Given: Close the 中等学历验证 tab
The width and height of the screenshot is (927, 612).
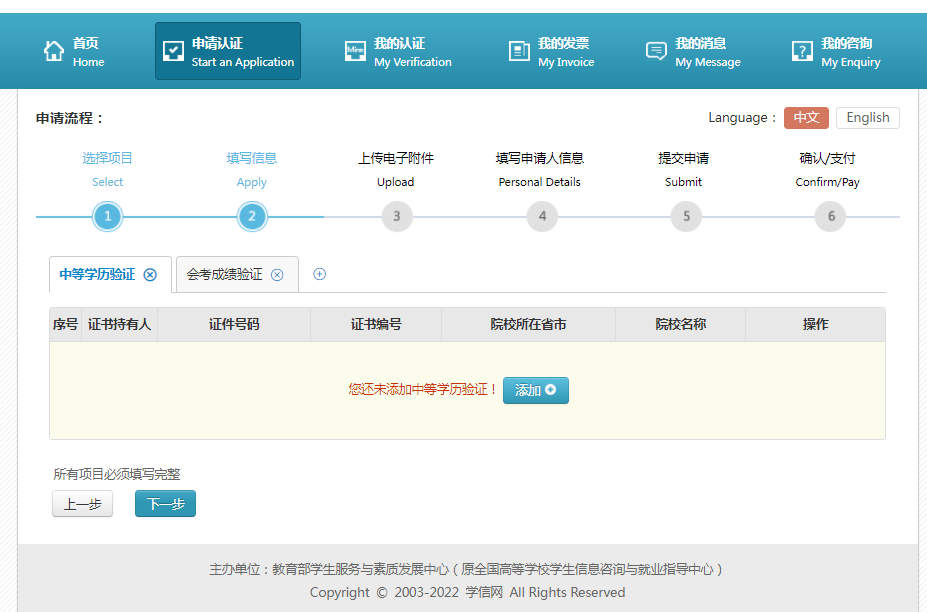Looking at the screenshot, I should (150, 274).
